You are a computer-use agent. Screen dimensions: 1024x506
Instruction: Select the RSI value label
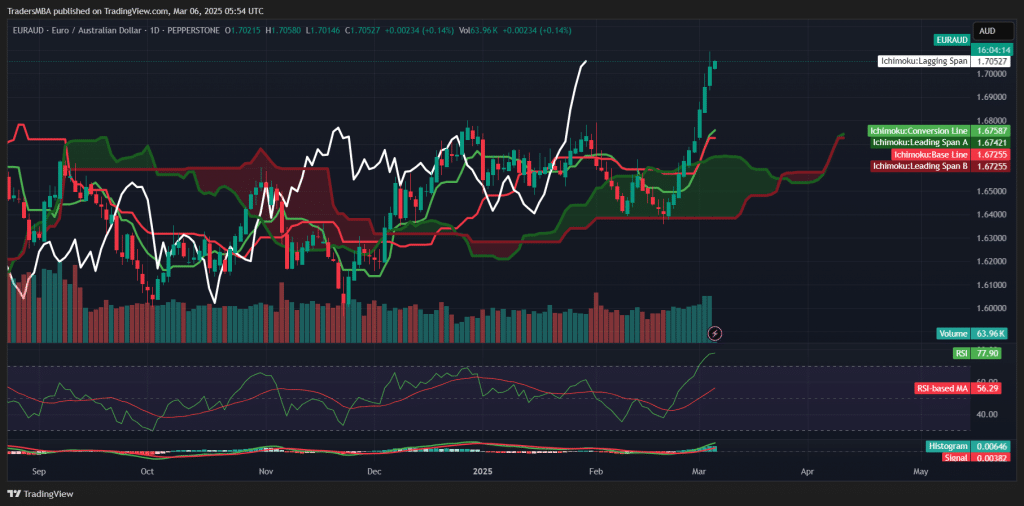click(x=961, y=353)
